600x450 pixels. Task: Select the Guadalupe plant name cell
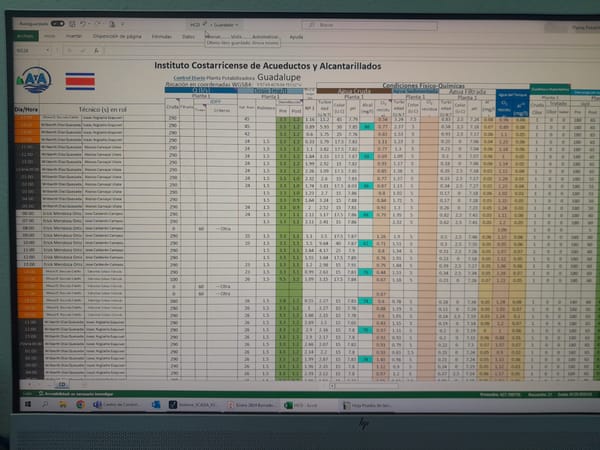pos(279,77)
